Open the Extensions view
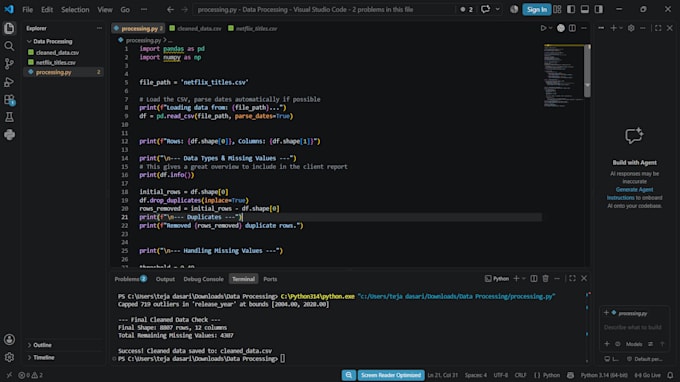Image resolution: width=680 pixels, height=382 pixels. click(9, 100)
